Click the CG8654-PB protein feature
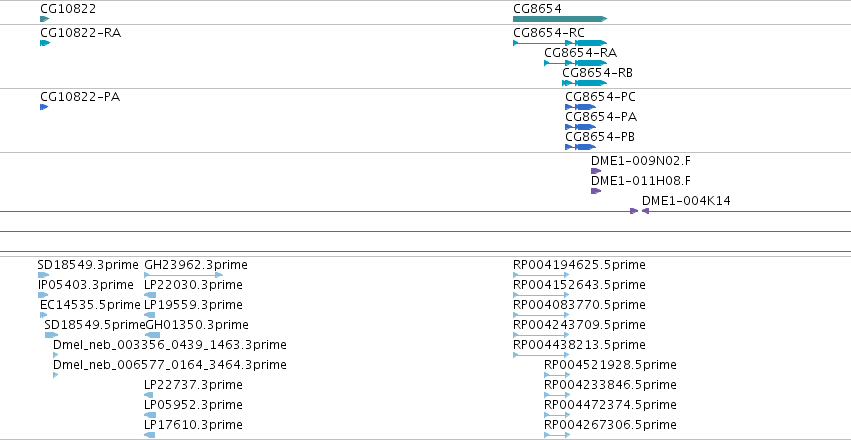The width and height of the screenshot is (851, 440). pos(580,147)
